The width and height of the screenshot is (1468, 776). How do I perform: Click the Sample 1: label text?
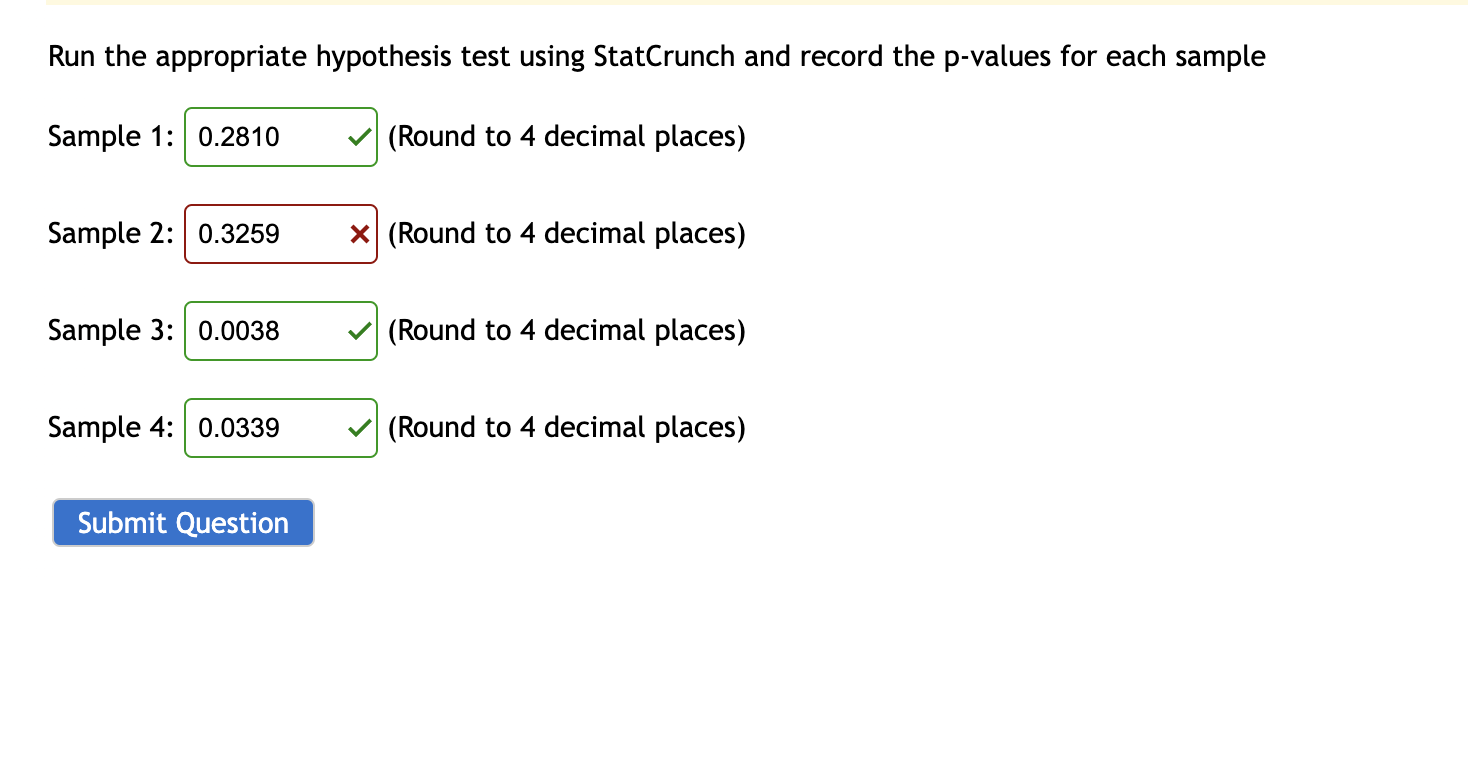click(x=110, y=137)
